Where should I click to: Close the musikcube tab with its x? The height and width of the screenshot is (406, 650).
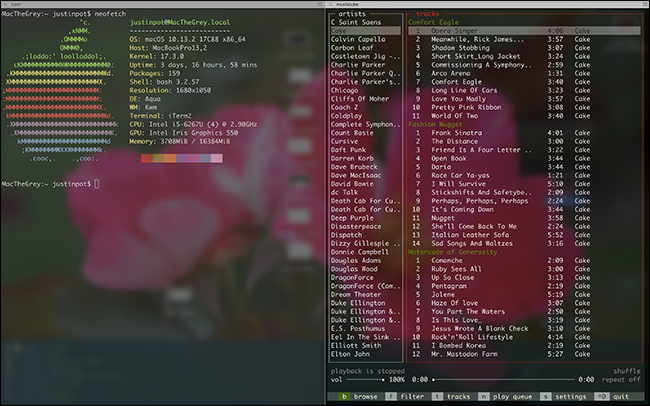coord(330,4)
